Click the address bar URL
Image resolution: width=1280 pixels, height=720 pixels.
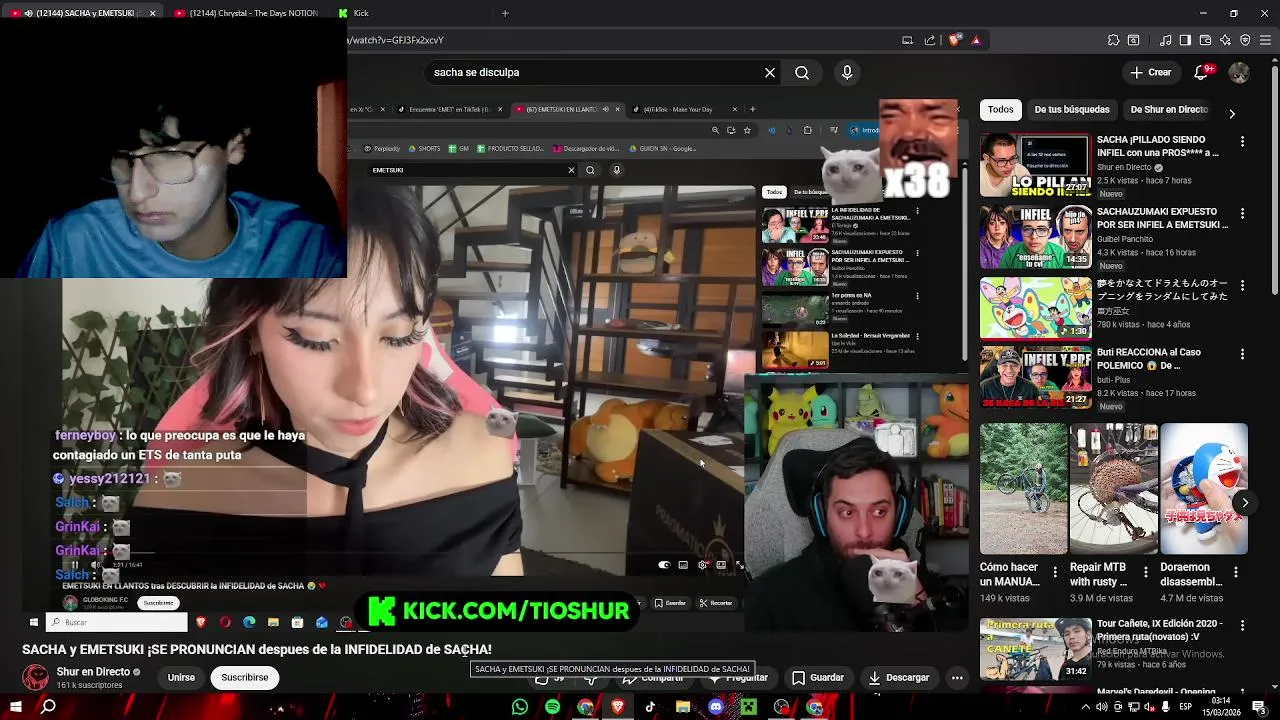click(396, 40)
